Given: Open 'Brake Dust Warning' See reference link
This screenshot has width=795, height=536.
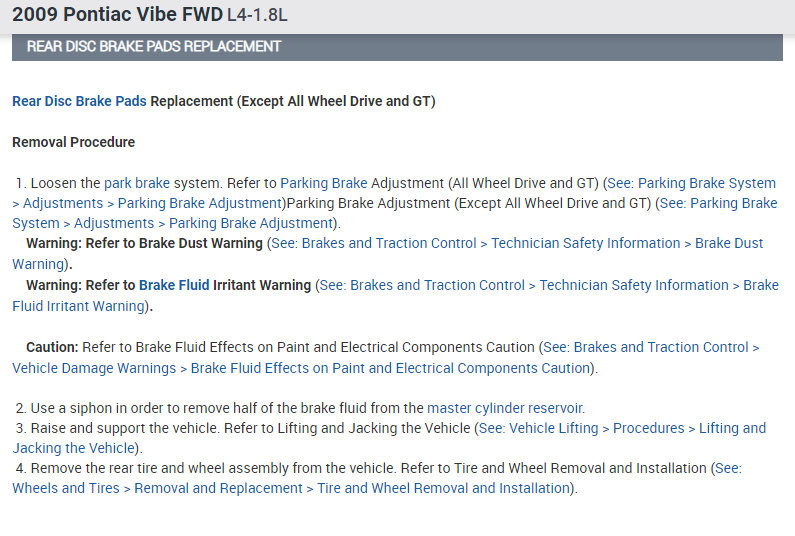Looking at the screenshot, I should [728, 243].
